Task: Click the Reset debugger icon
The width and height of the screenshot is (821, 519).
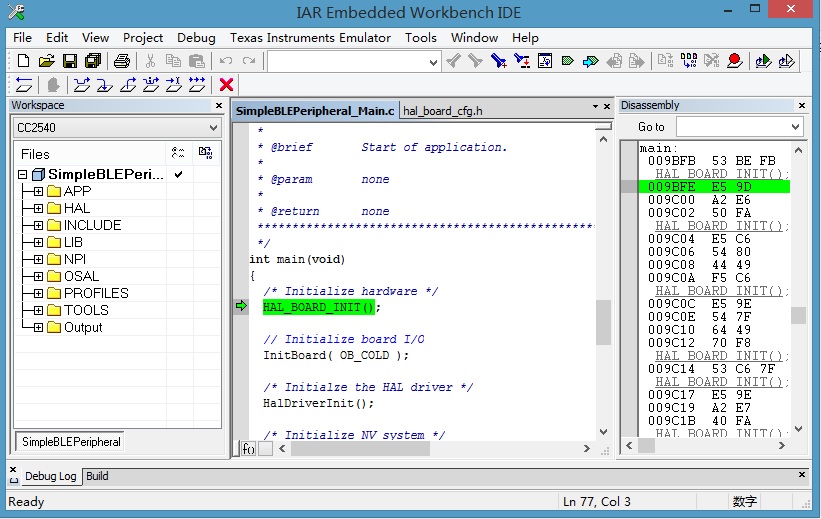Action: pos(24,85)
